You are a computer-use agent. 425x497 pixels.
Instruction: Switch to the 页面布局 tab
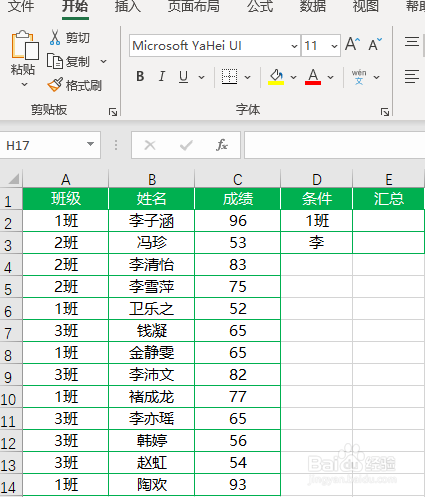tap(194, 6)
